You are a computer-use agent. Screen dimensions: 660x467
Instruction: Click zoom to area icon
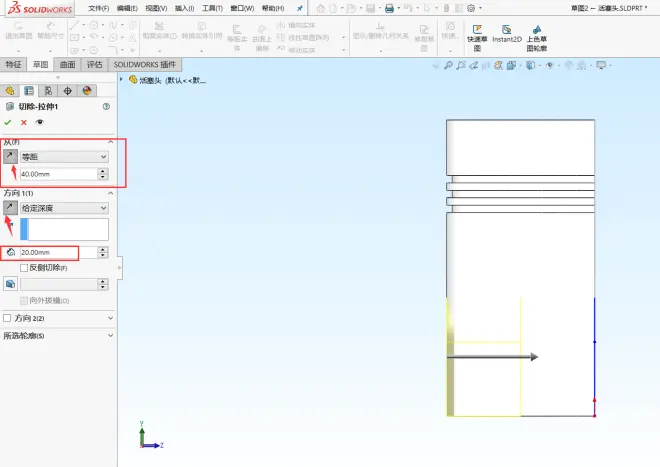(461, 65)
